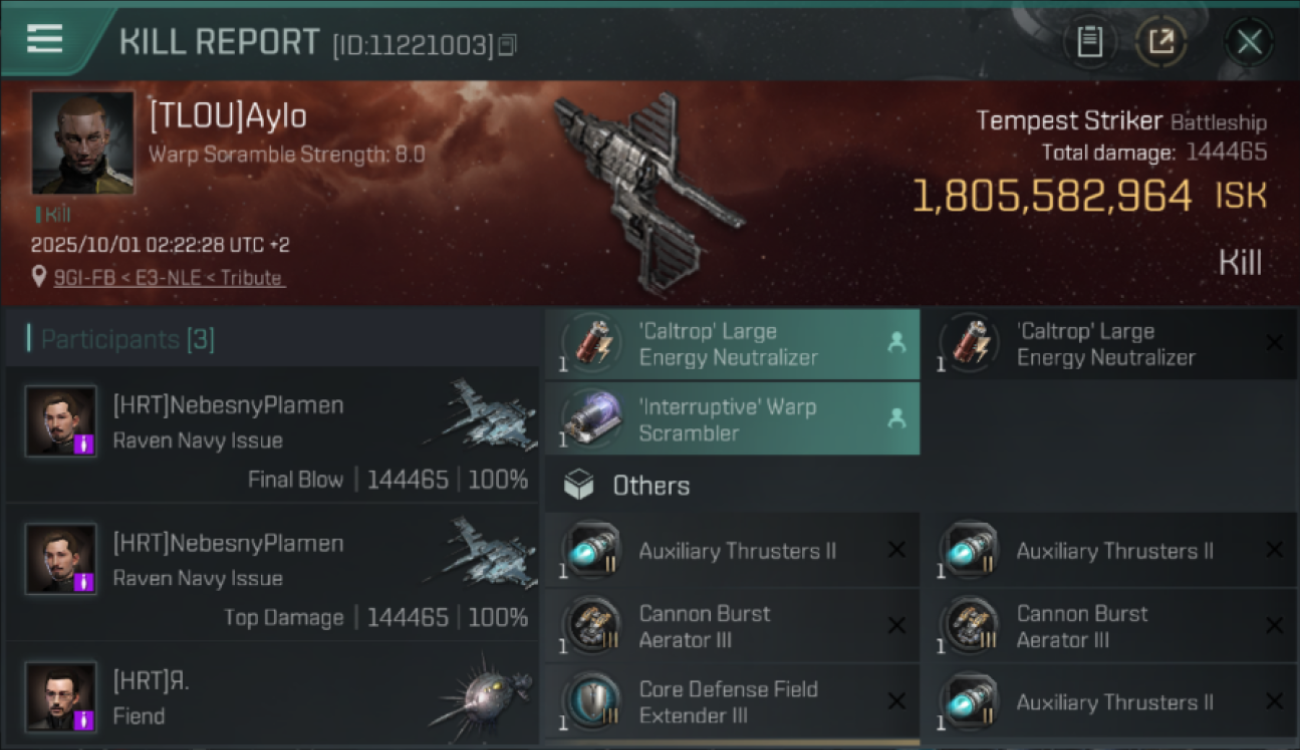Open NebesnyPlamen Final Blow portrait

point(61,421)
